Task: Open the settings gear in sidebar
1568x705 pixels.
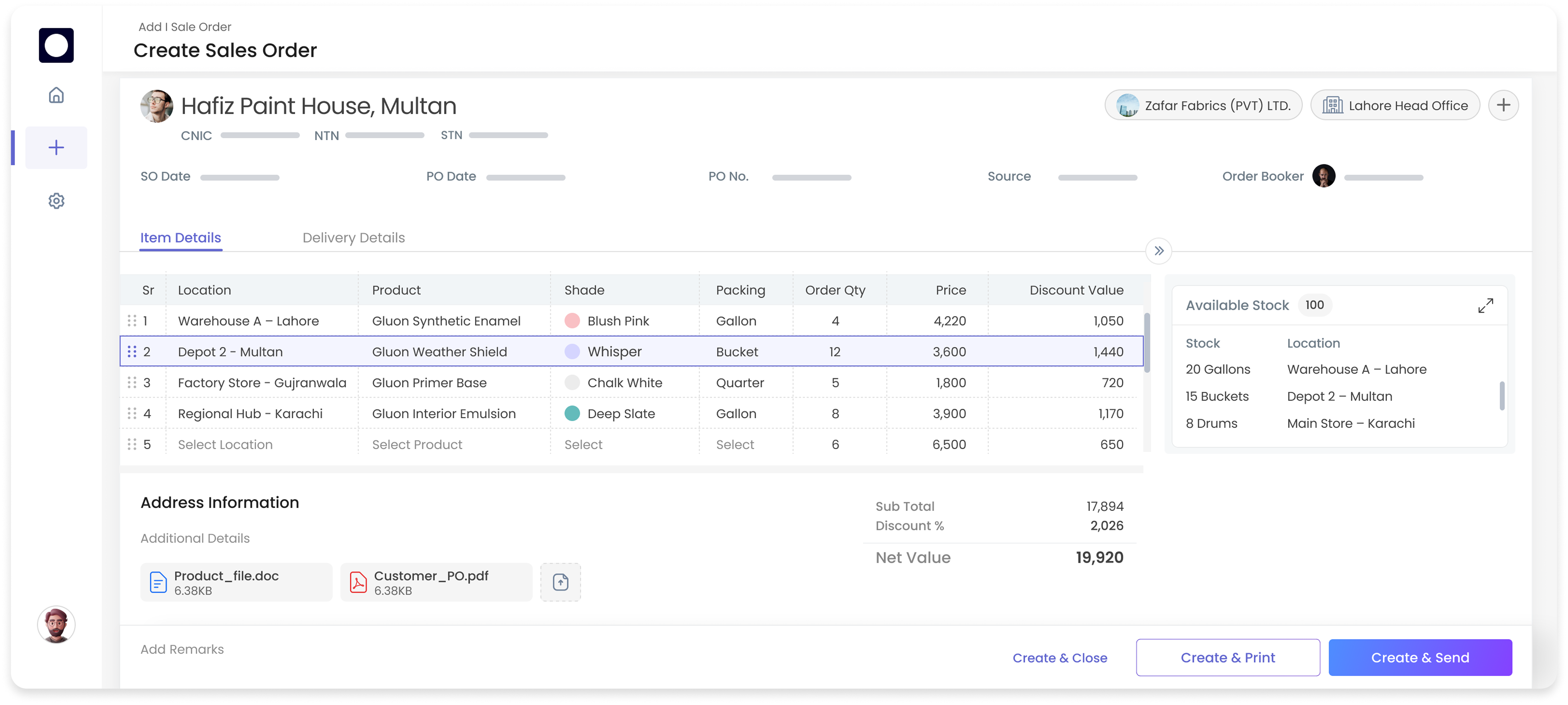Action: (56, 201)
